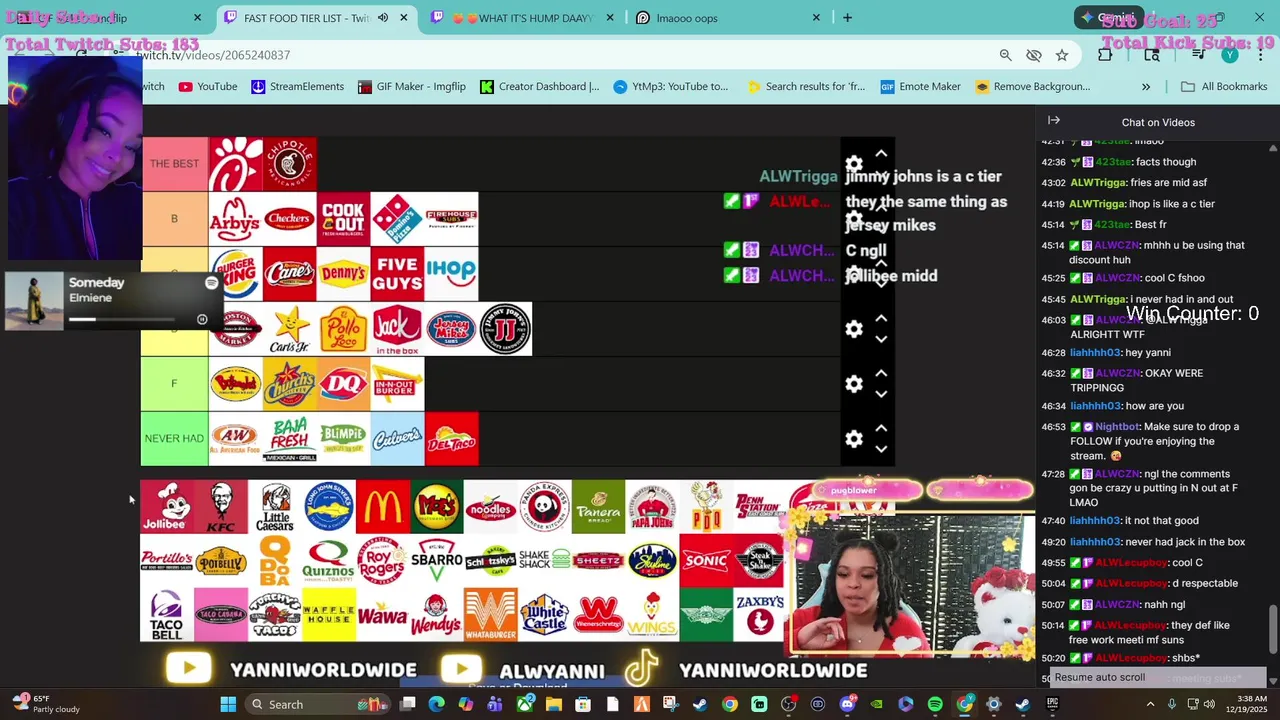Click the weather widget showing 65°F

[45, 704]
